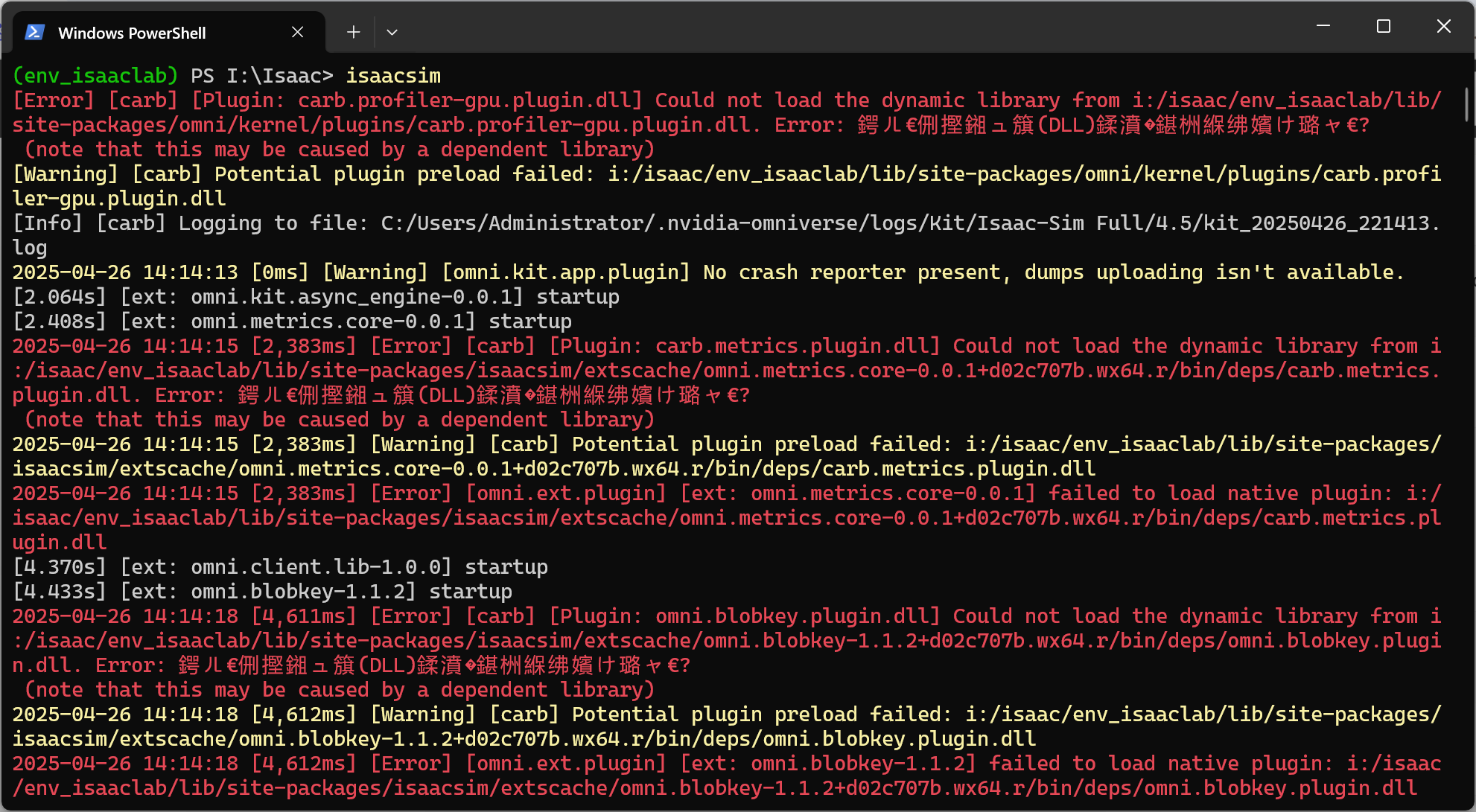Open a new terminal tab with plus

[x=354, y=32]
